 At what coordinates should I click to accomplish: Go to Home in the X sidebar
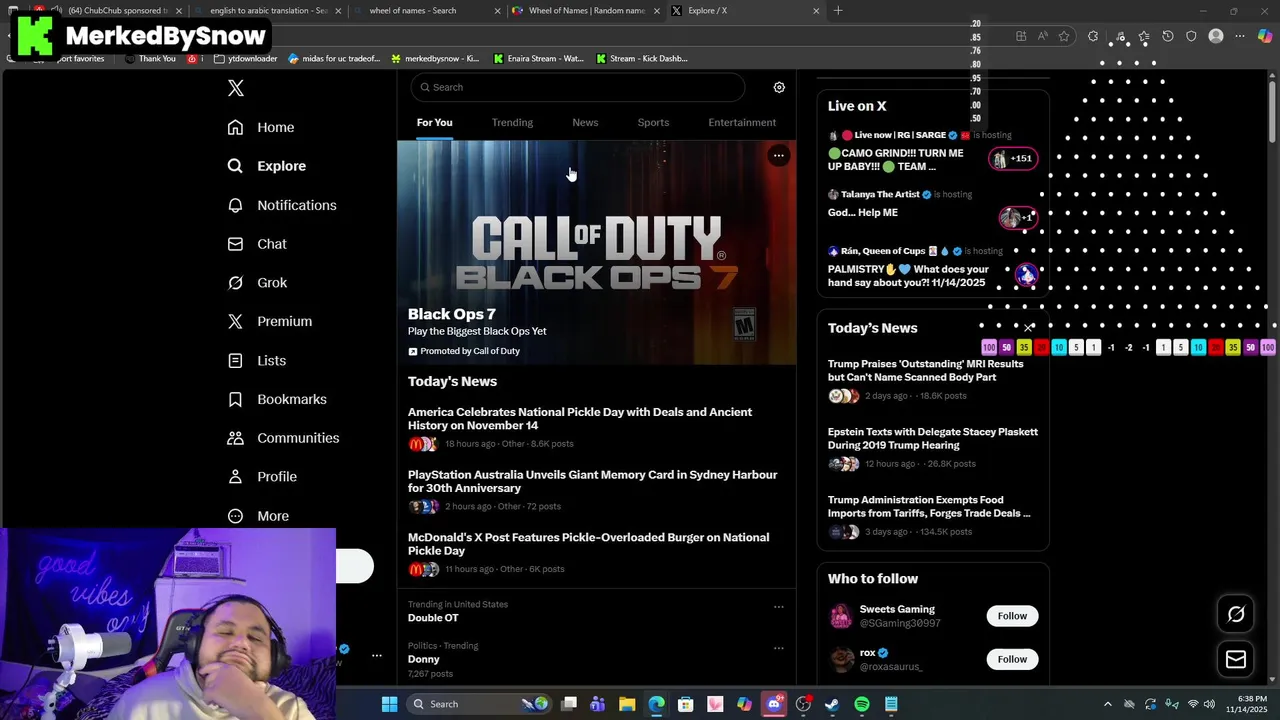pos(261,127)
